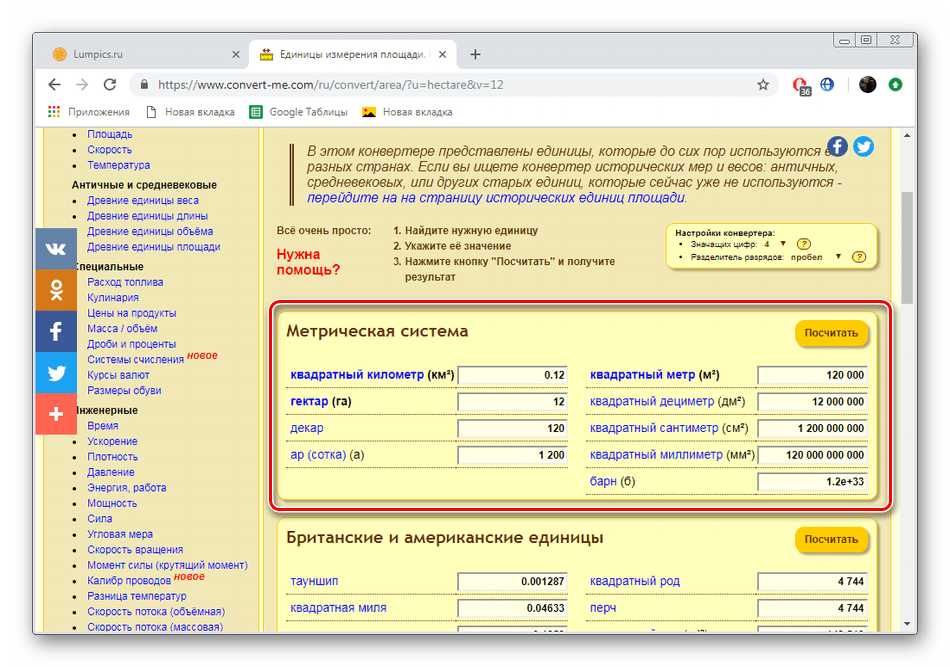950x667 pixels.
Task: Share via Odnoklassniki sidebar icon
Action: [x=56, y=291]
